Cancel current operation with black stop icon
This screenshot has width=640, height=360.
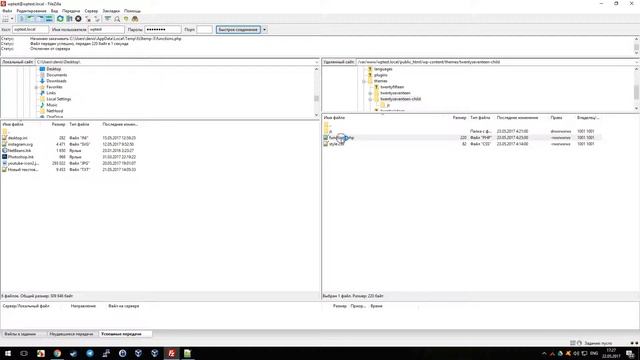78,19
